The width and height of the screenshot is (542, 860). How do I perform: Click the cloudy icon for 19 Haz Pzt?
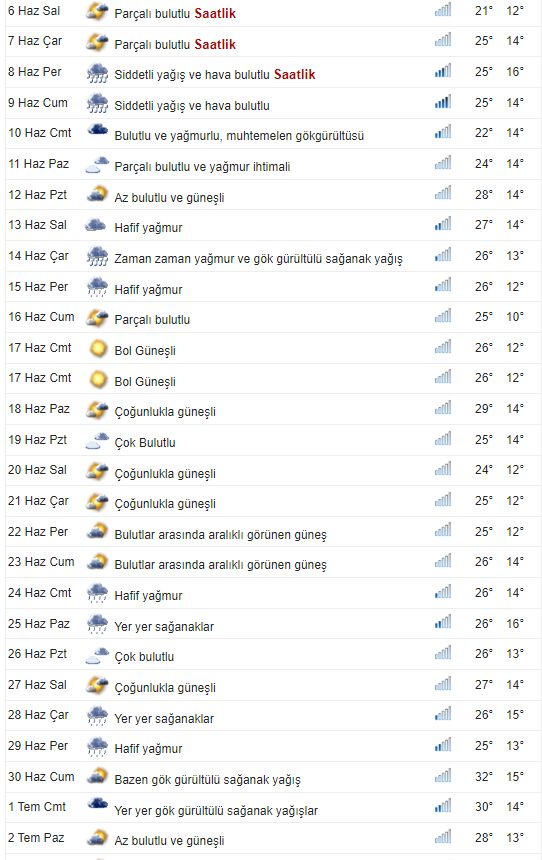[x=97, y=440]
